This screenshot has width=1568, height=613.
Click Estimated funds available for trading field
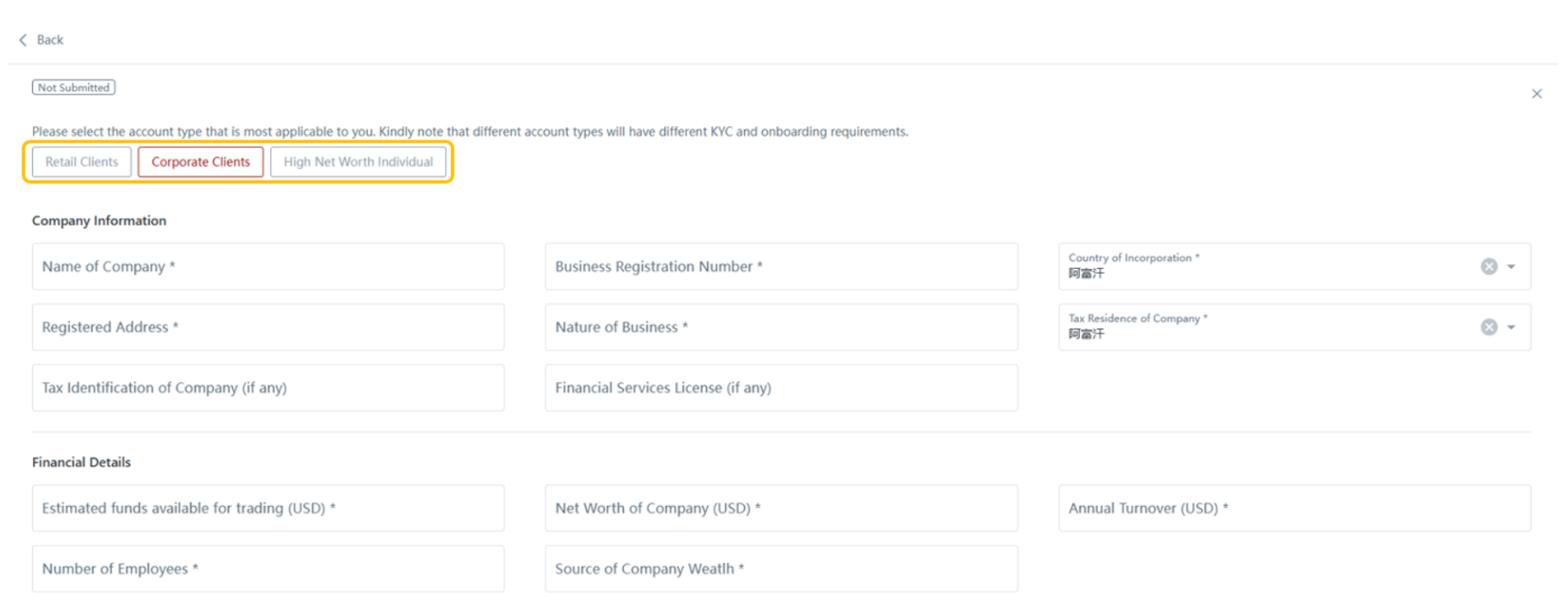pos(268,509)
